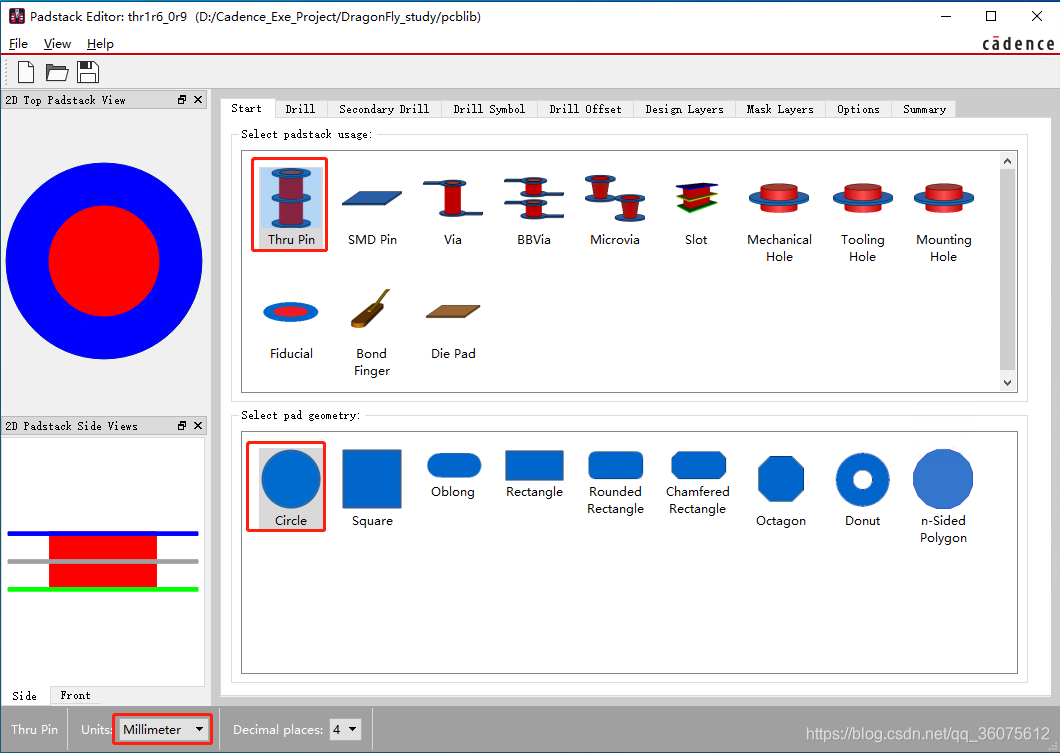Image resolution: width=1060 pixels, height=753 pixels.
Task: Expand the Decimal places dropdown
Action: (x=344, y=730)
